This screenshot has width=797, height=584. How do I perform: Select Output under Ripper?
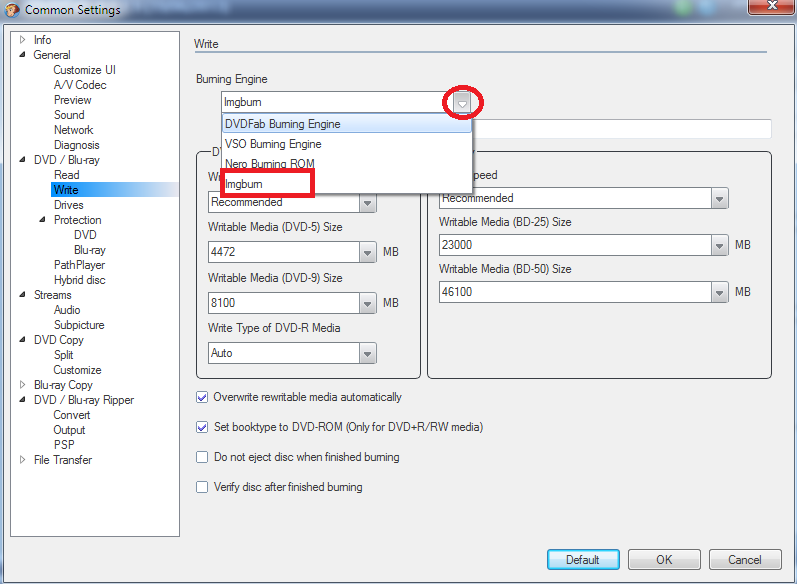tap(69, 429)
